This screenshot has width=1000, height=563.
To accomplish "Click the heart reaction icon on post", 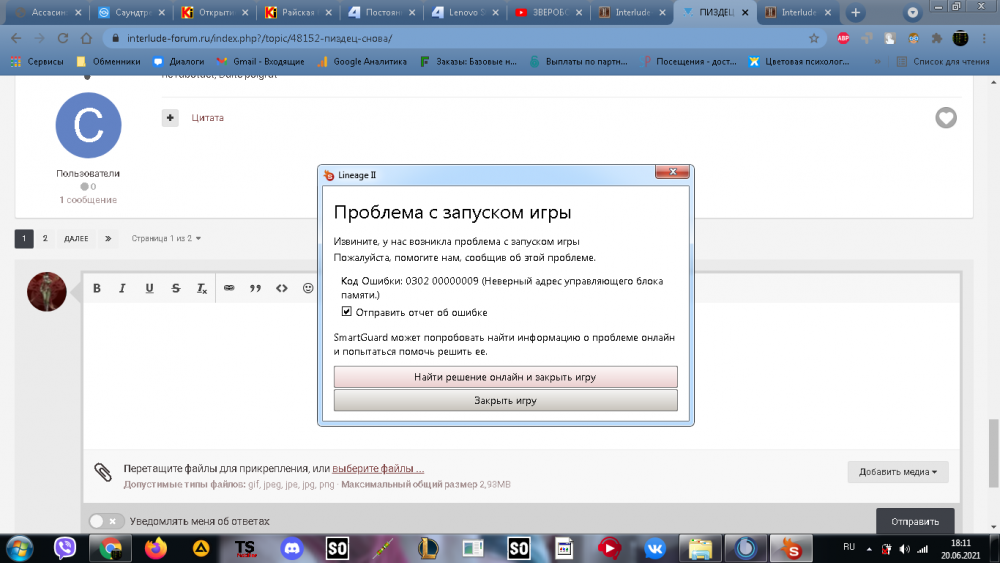I will tap(946, 117).
